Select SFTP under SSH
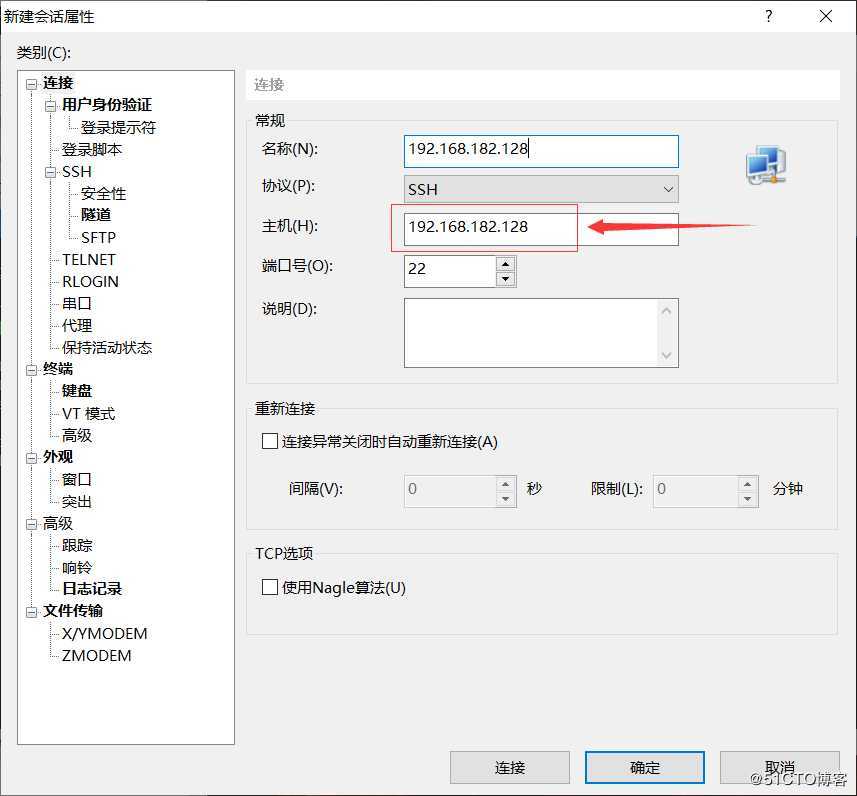Image resolution: width=857 pixels, height=796 pixels. pyautogui.click(x=98, y=237)
